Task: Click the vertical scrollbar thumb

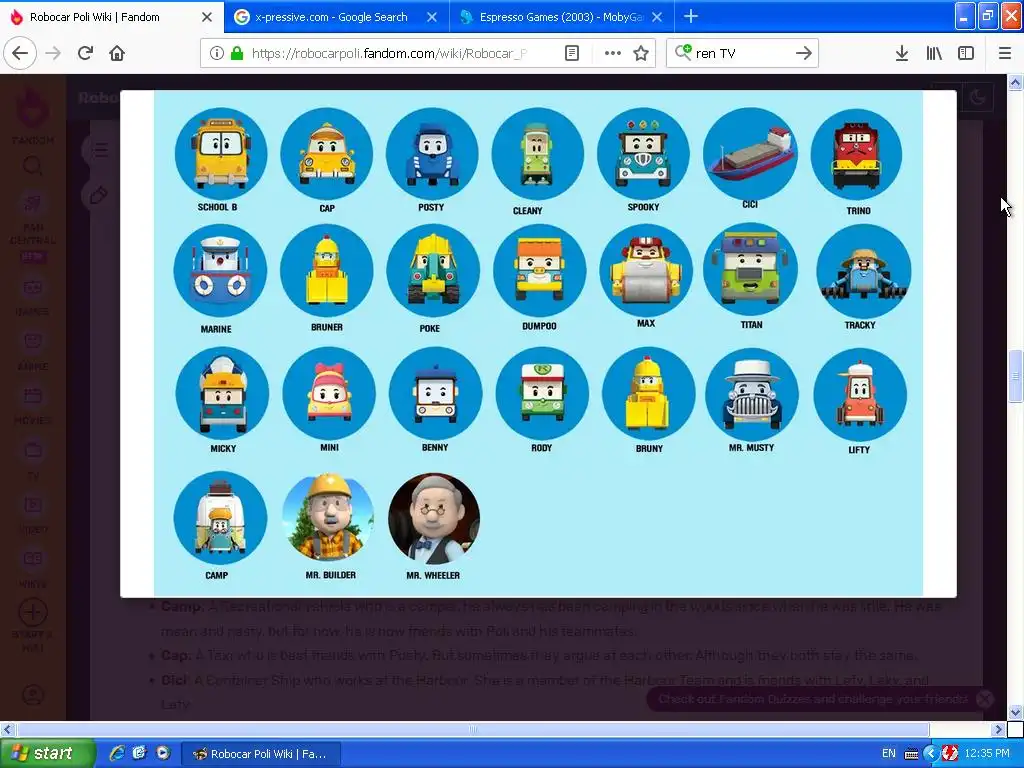Action: 1016,377
